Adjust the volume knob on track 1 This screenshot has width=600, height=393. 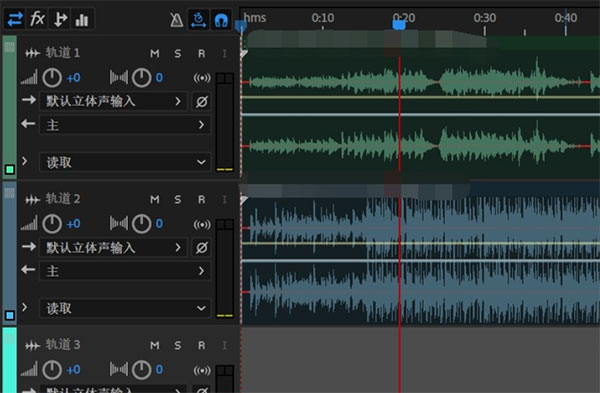(x=52, y=78)
